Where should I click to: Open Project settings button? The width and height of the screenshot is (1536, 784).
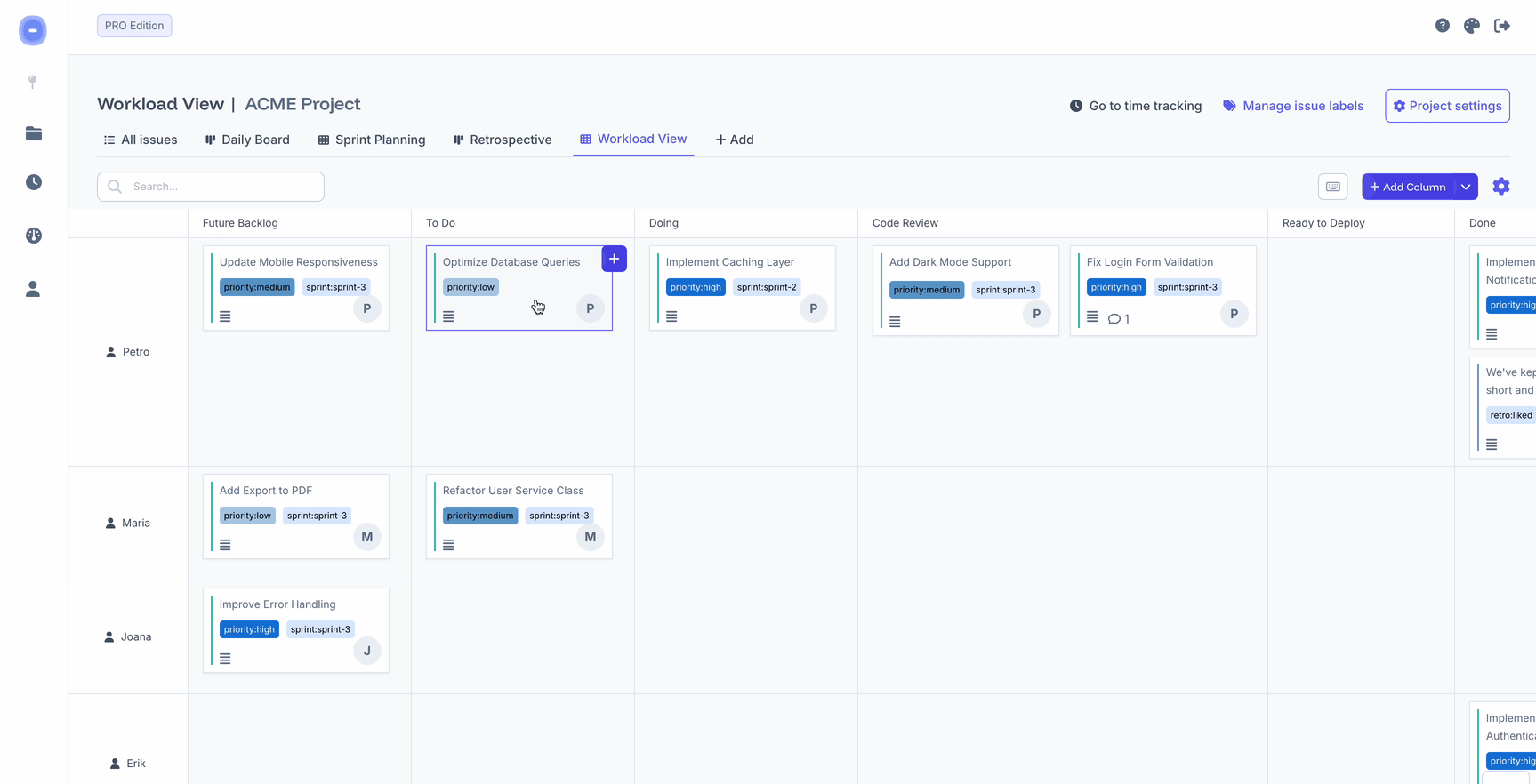1447,106
